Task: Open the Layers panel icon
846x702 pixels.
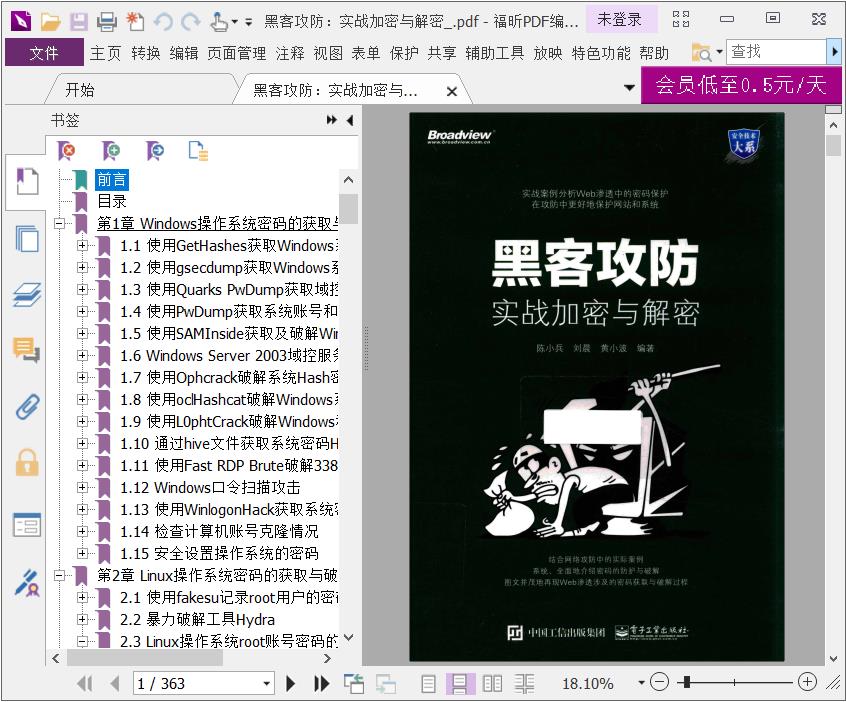Action: point(27,295)
